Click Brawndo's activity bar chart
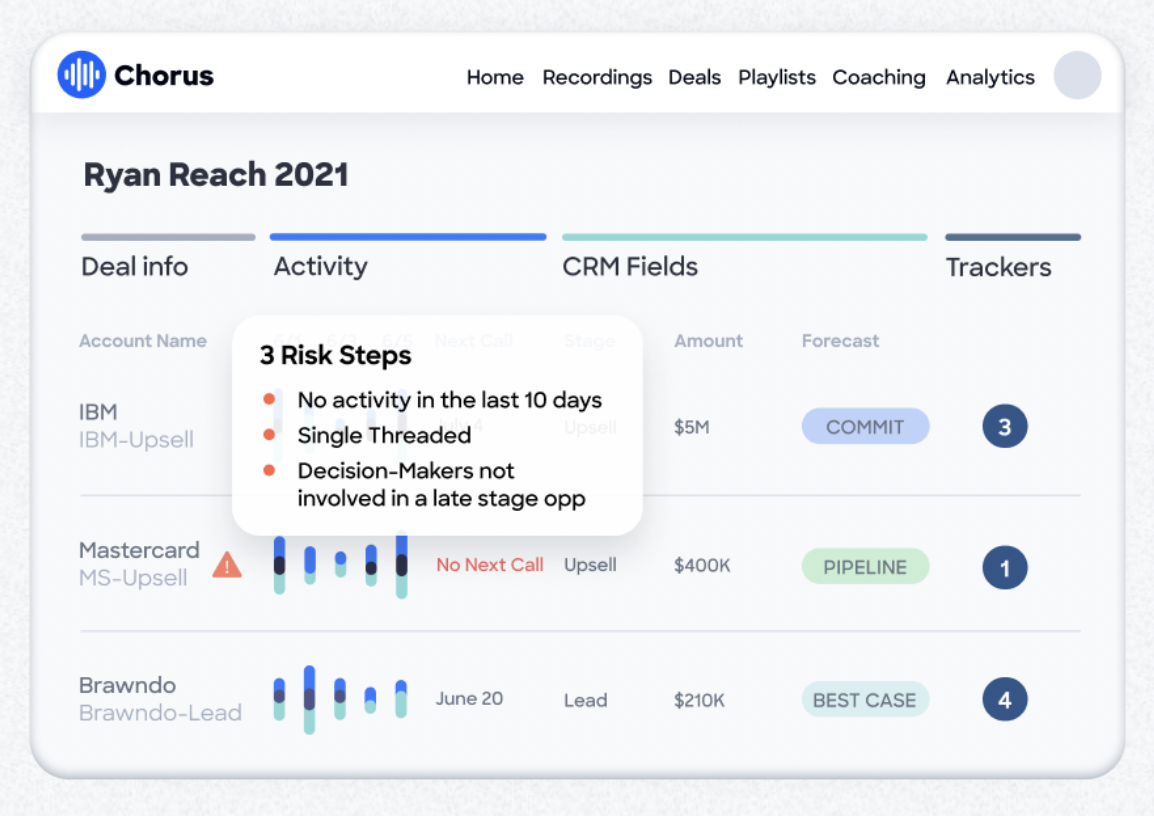 [x=338, y=698]
